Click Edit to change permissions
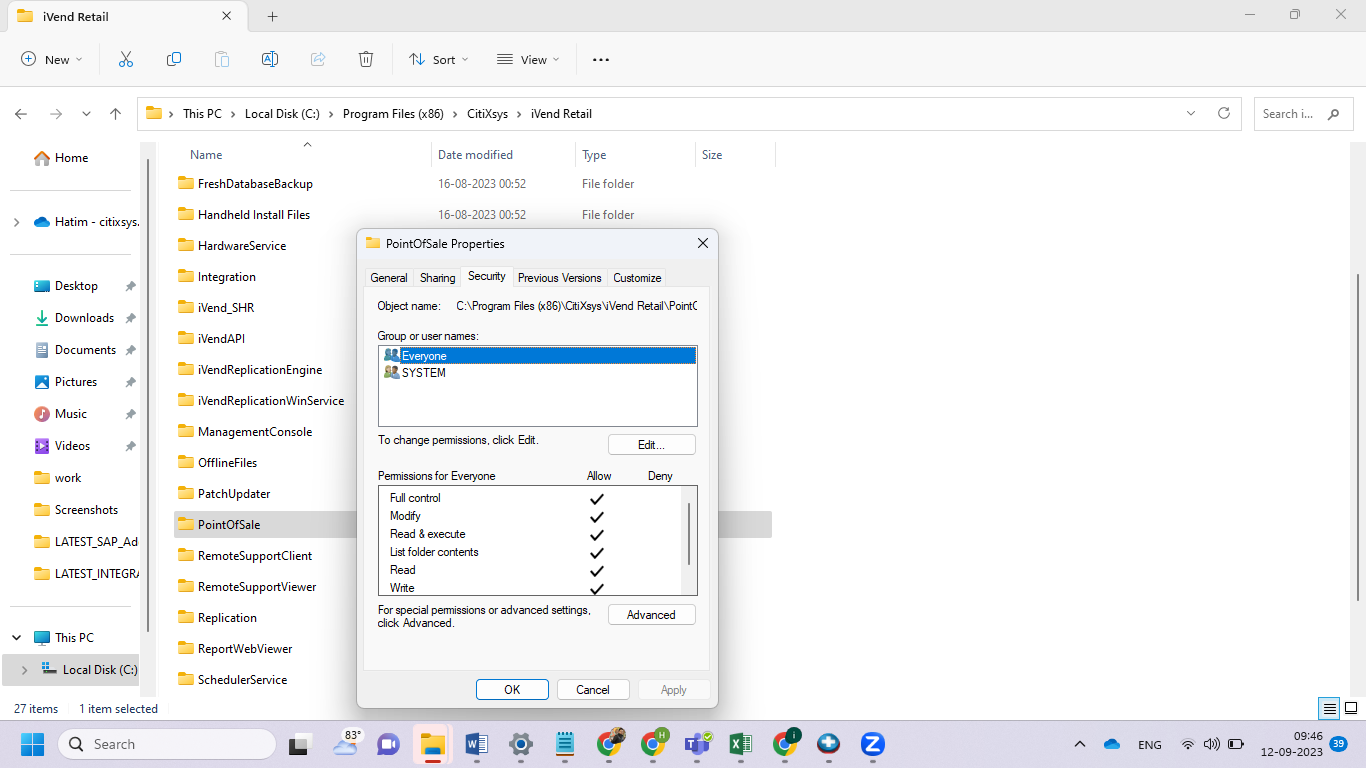This screenshot has height=768, width=1366. (652, 445)
